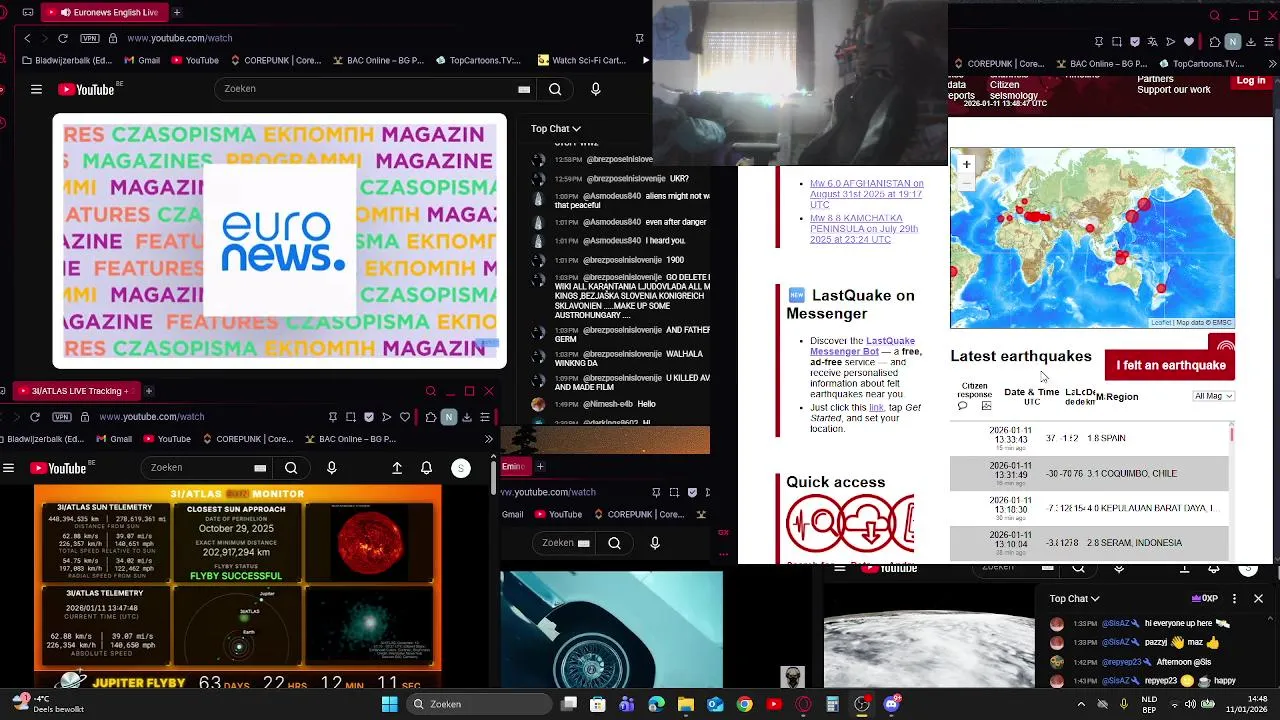Open notifications bell in 3I/ATLAS window
This screenshot has height=720, width=1280.
[427, 468]
